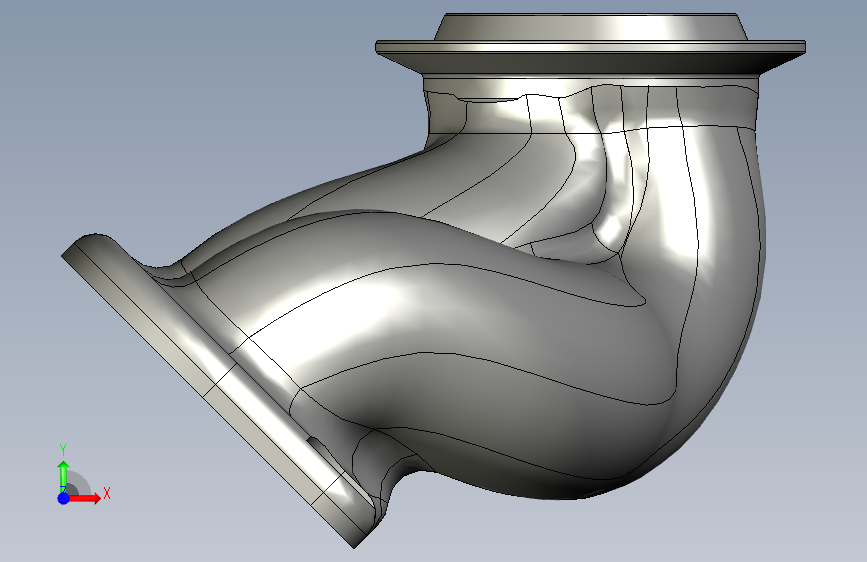Click the red X axis arrow of the triad
This screenshot has height=562, width=867.
click(85, 498)
